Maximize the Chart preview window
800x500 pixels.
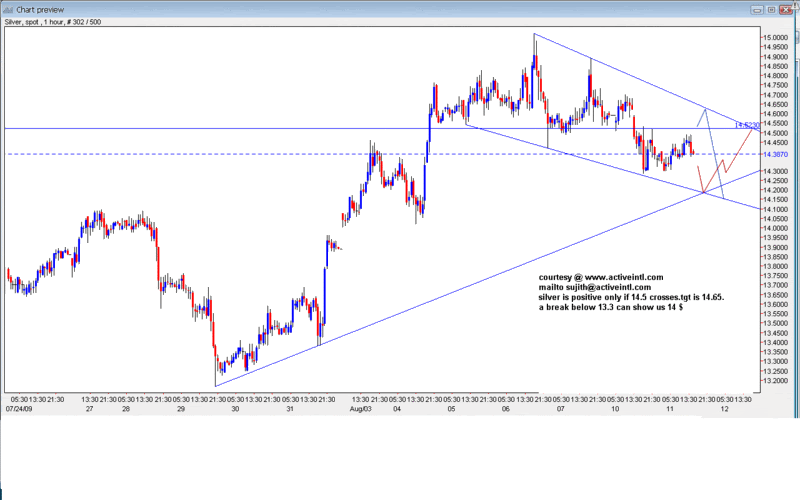pyautogui.click(x=774, y=8)
